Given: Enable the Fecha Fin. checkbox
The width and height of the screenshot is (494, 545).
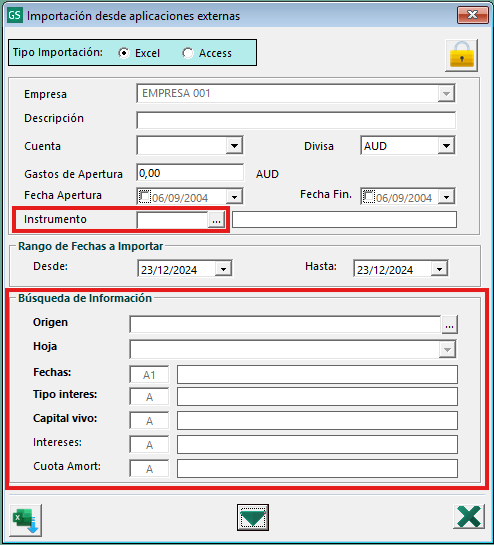Looking at the screenshot, I should (369, 196).
